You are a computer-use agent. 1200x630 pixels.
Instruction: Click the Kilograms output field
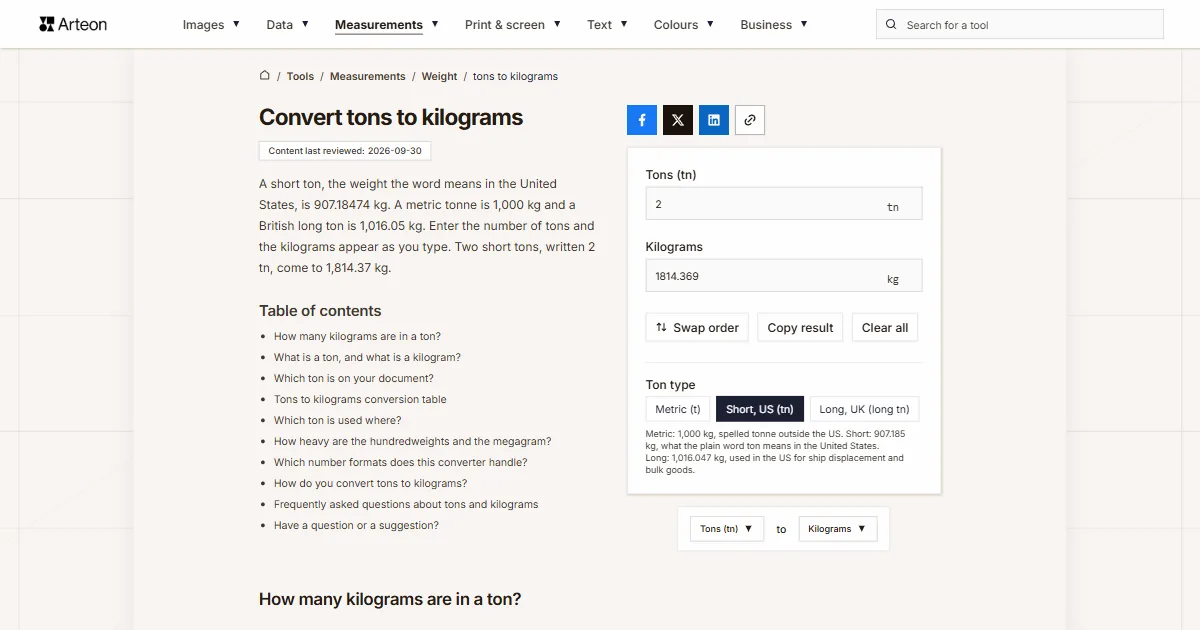tap(784, 276)
